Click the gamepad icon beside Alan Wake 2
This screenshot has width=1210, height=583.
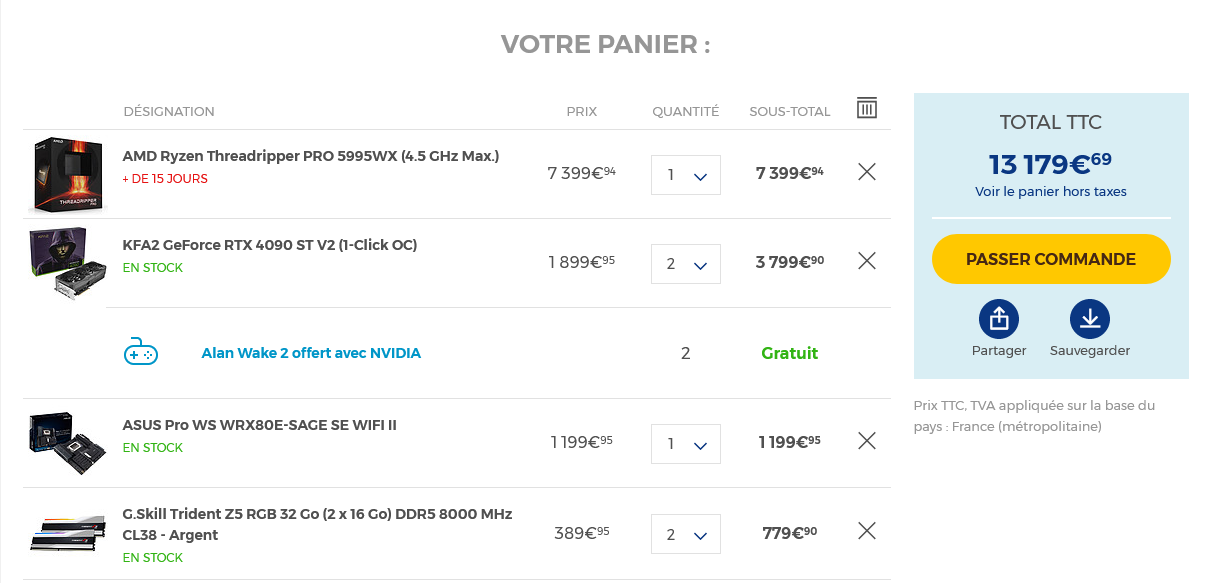tap(140, 352)
